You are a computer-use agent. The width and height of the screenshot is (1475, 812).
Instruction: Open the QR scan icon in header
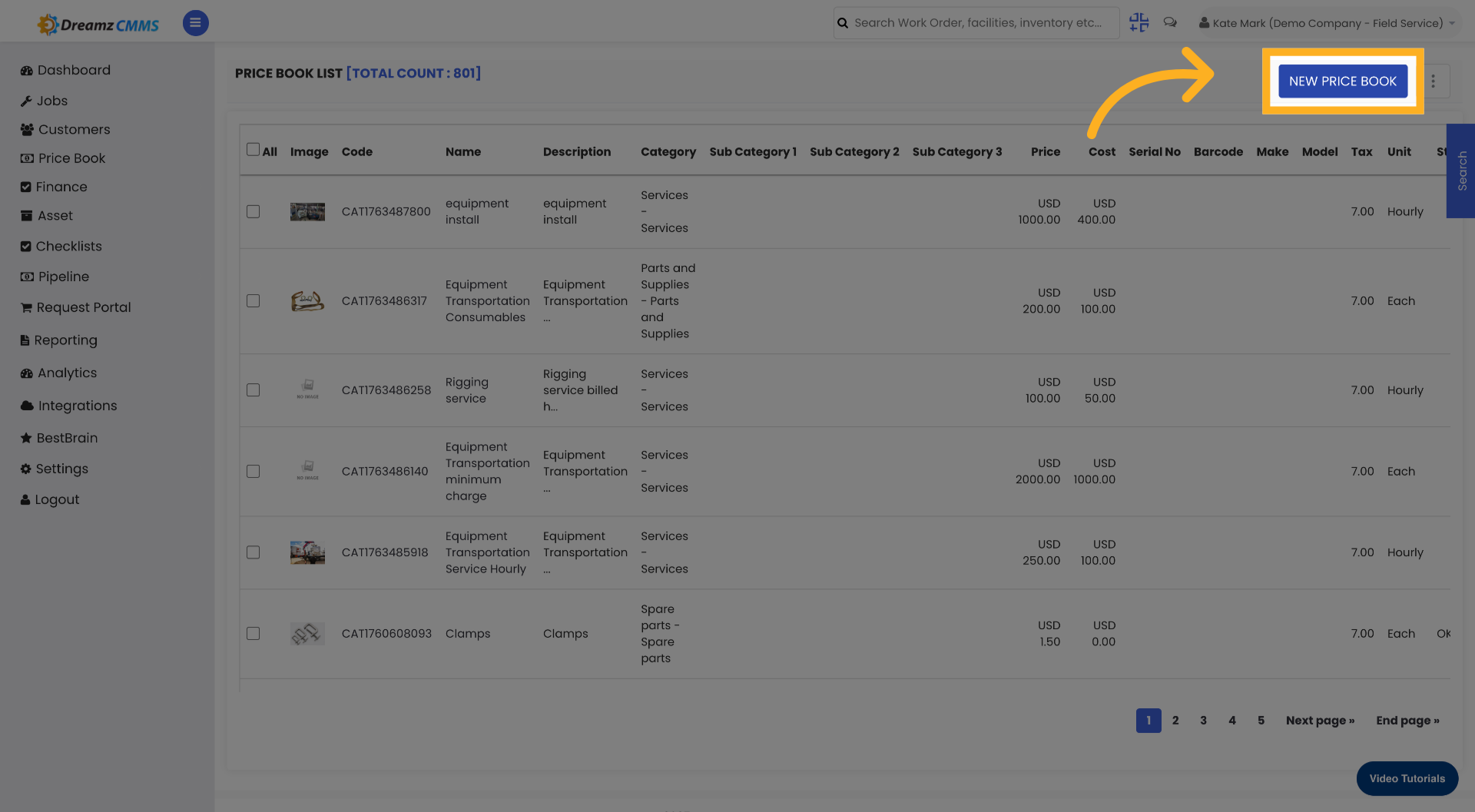tap(1139, 23)
